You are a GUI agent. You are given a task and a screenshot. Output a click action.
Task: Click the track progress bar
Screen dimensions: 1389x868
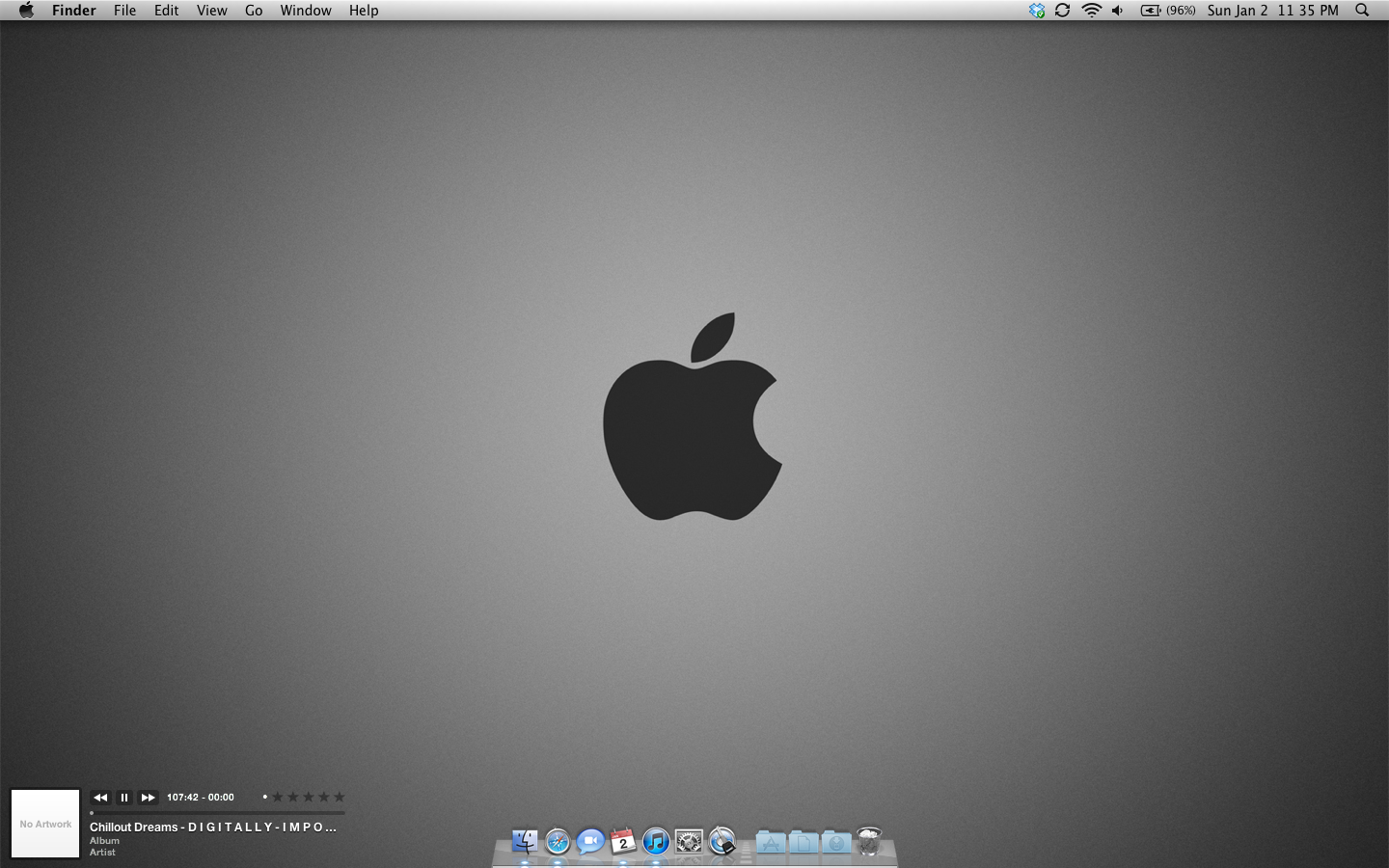coord(217,813)
